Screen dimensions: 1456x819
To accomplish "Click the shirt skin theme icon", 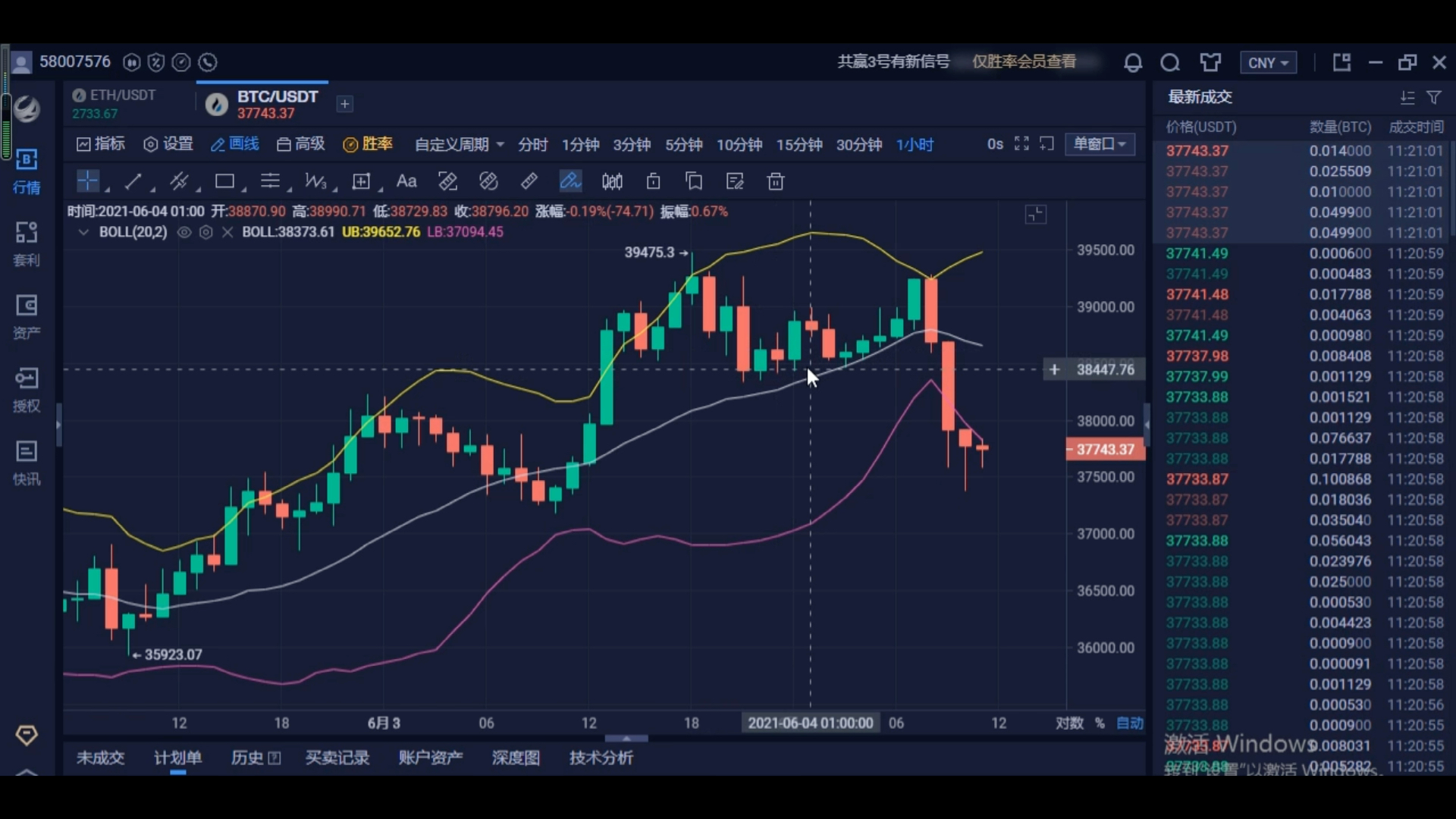I will click(1210, 62).
